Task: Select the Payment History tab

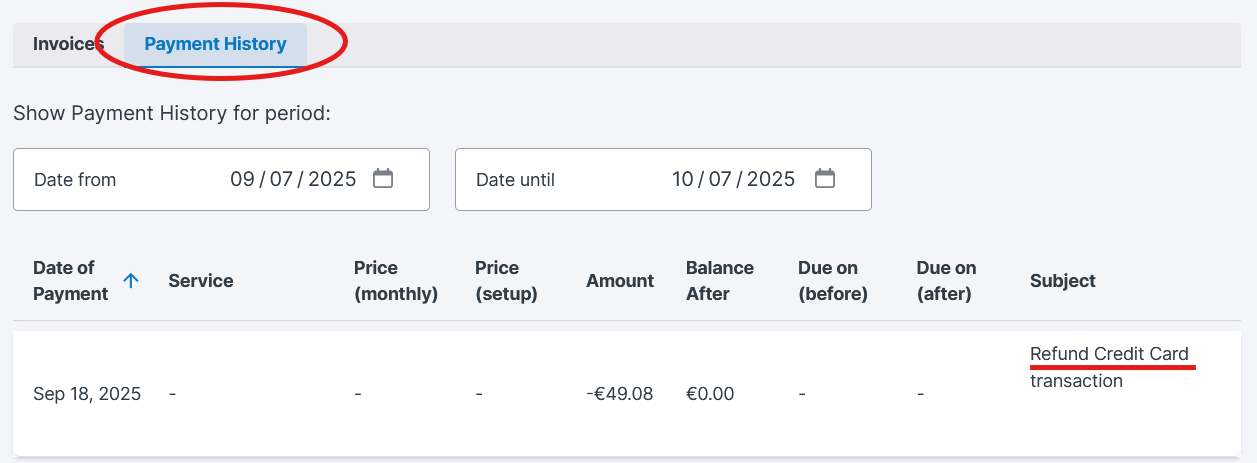Action: click(215, 44)
